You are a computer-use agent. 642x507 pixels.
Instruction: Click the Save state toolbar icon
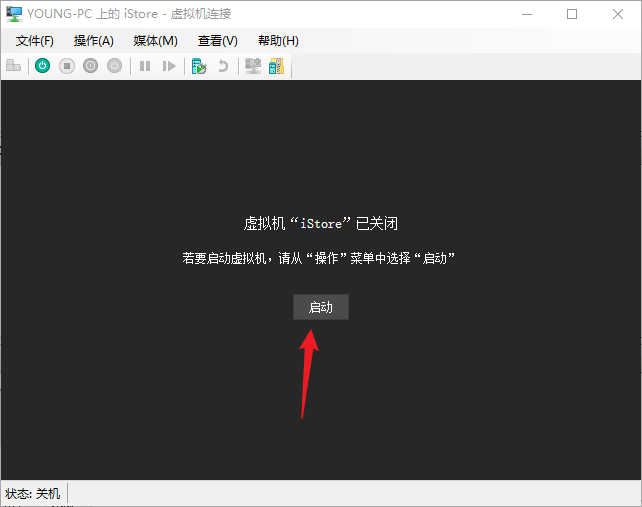115,66
